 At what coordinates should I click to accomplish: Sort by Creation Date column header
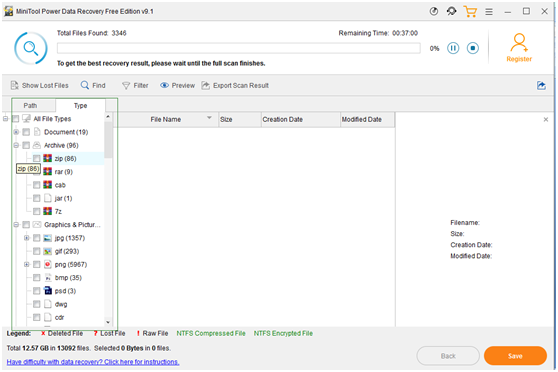tap(301, 120)
